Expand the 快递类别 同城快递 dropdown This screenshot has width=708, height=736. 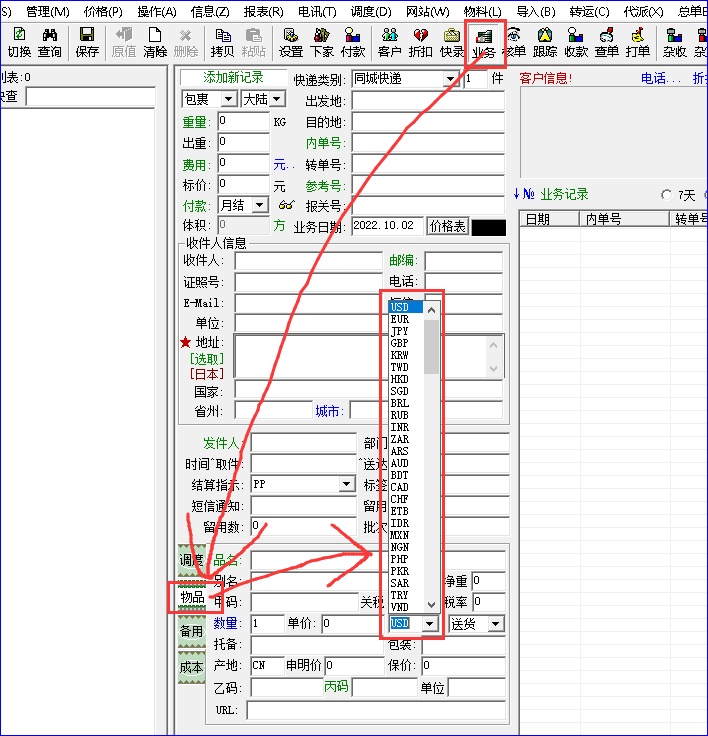tap(450, 79)
